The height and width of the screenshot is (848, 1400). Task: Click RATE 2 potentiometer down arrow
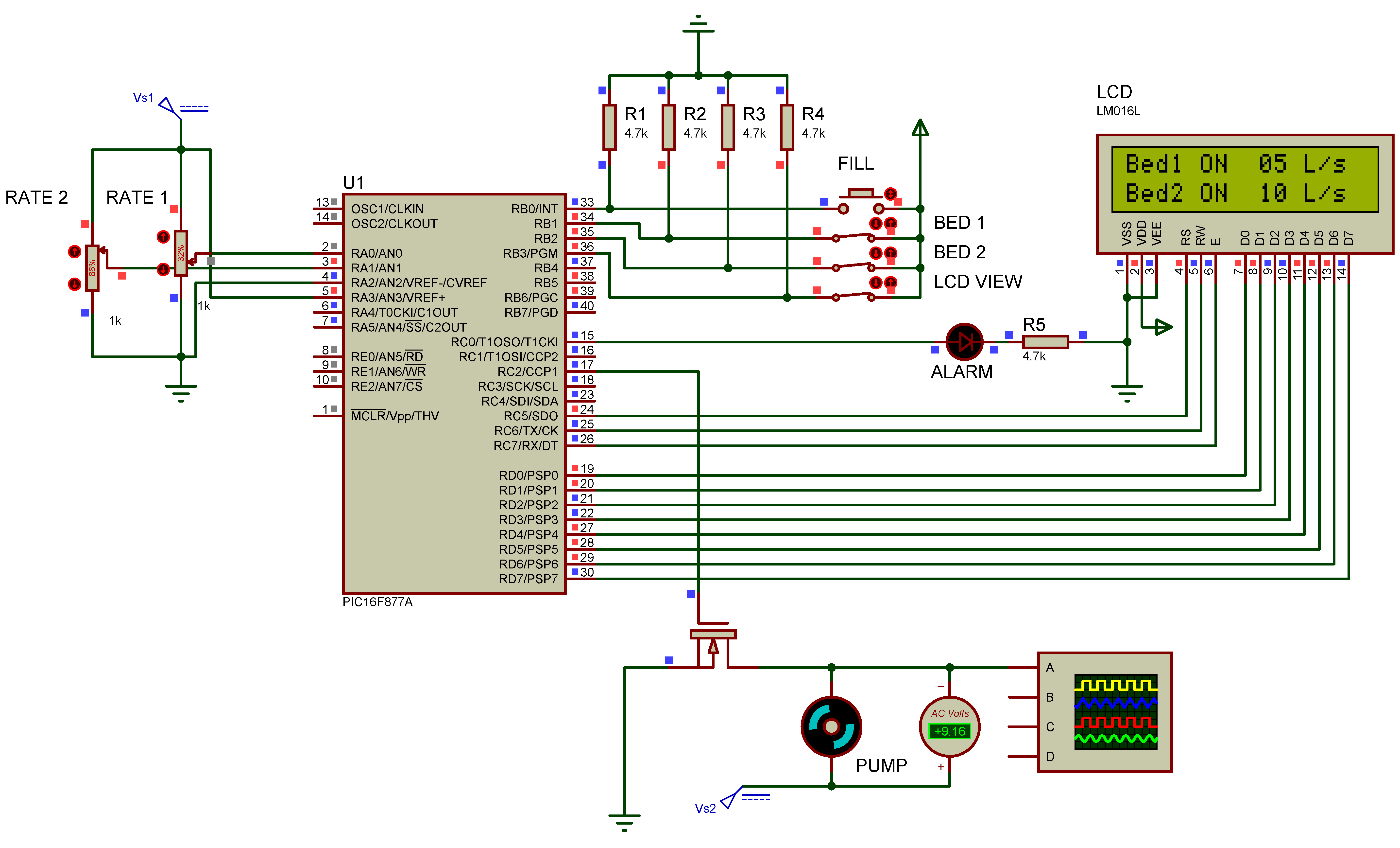point(74,284)
